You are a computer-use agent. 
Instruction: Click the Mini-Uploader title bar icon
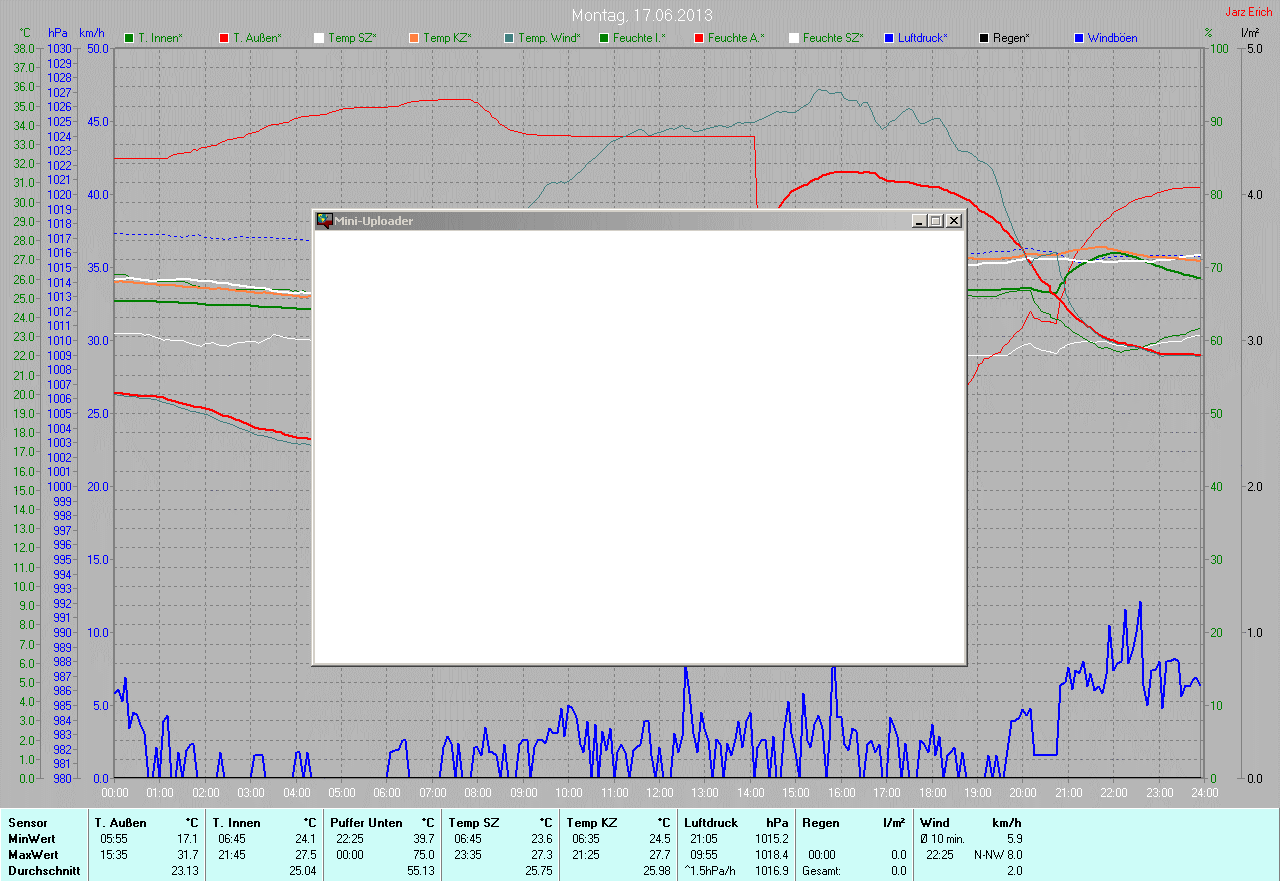click(324, 221)
